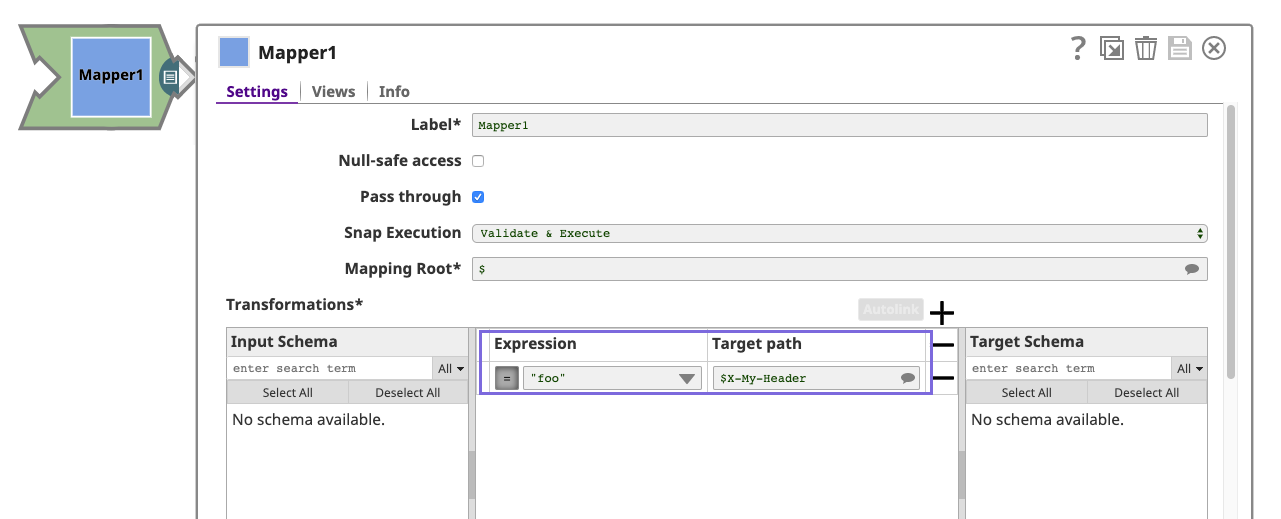Open the Snap Execution dropdown
The width and height of the screenshot is (1281, 519).
[839, 233]
